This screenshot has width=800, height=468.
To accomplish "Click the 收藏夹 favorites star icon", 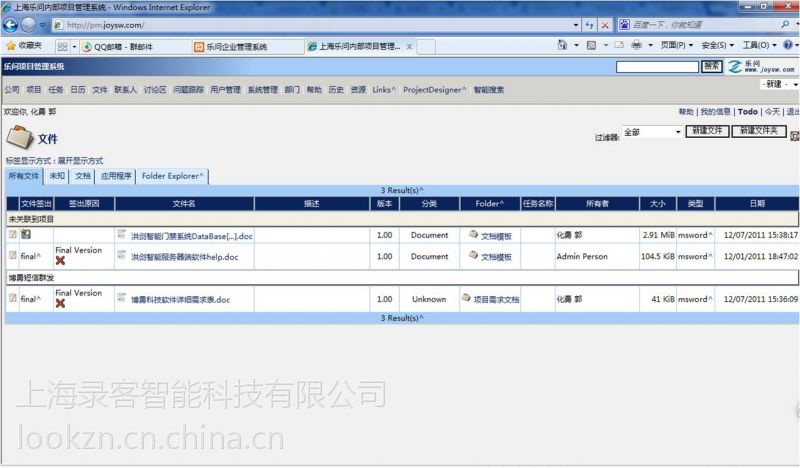I will 11,46.
